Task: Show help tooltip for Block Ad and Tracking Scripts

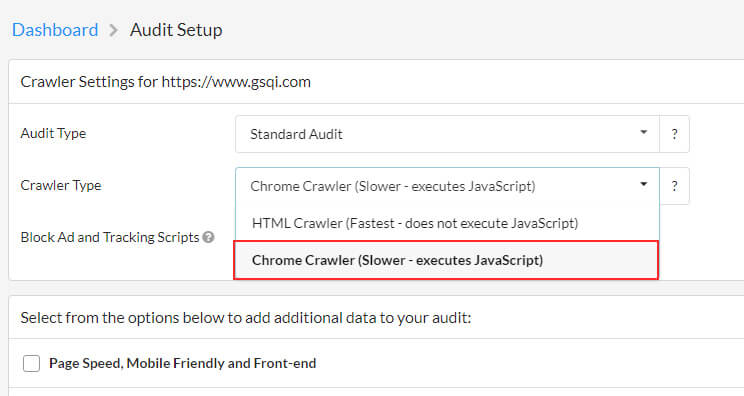Action: 208,237
